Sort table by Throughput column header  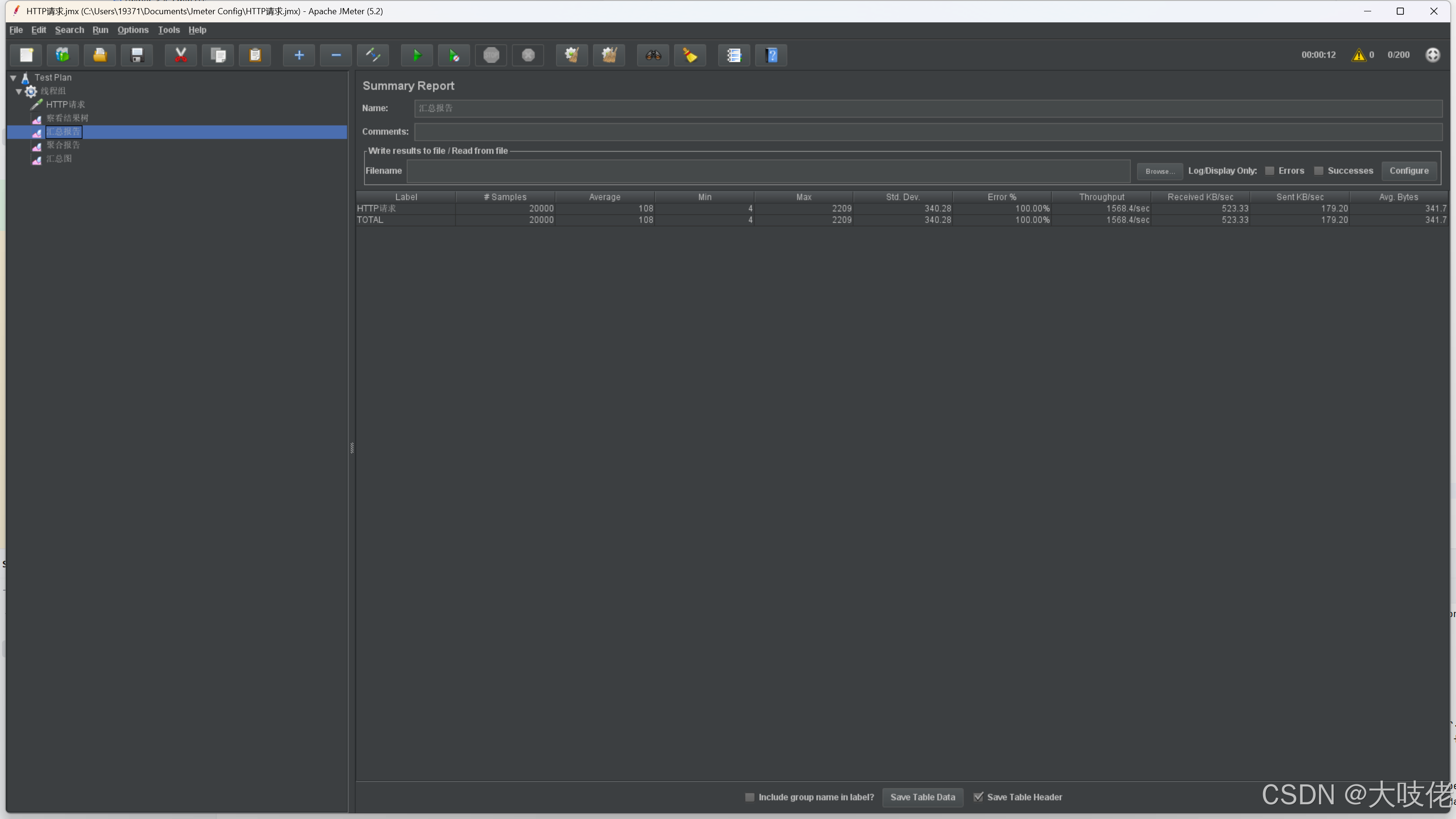click(1101, 197)
